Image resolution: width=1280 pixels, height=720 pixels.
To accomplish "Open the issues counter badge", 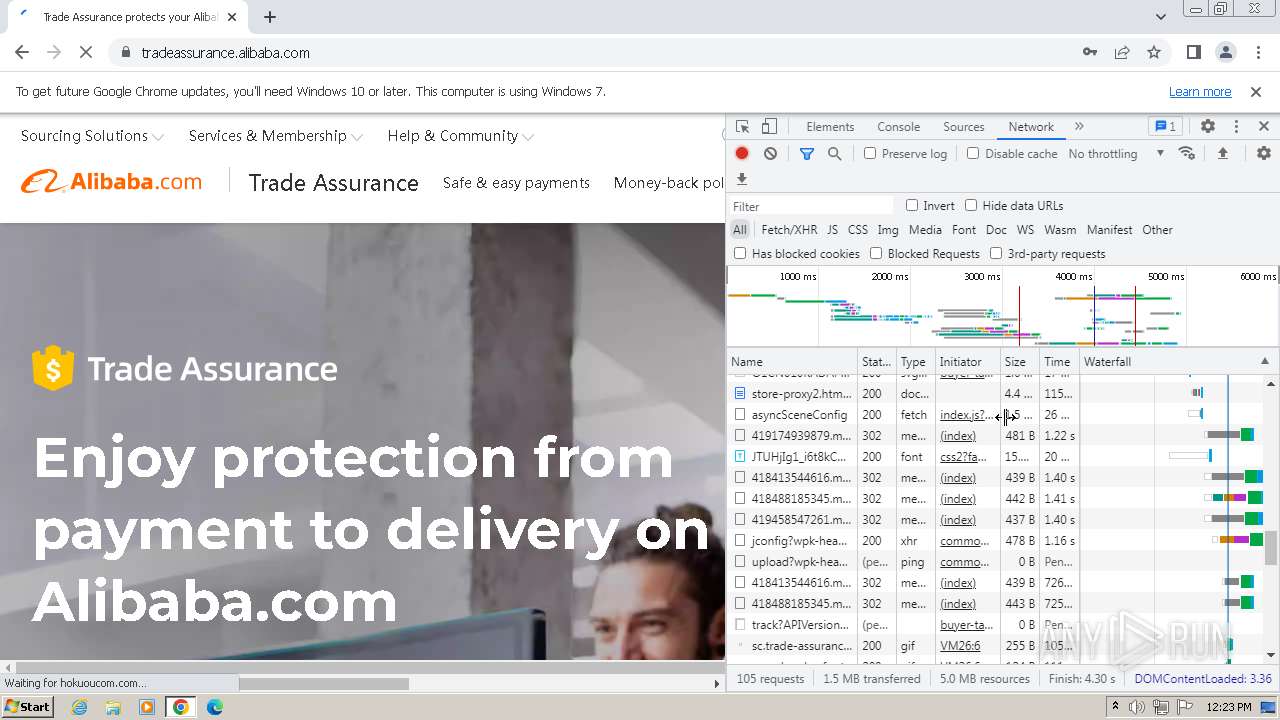I will (x=1165, y=127).
